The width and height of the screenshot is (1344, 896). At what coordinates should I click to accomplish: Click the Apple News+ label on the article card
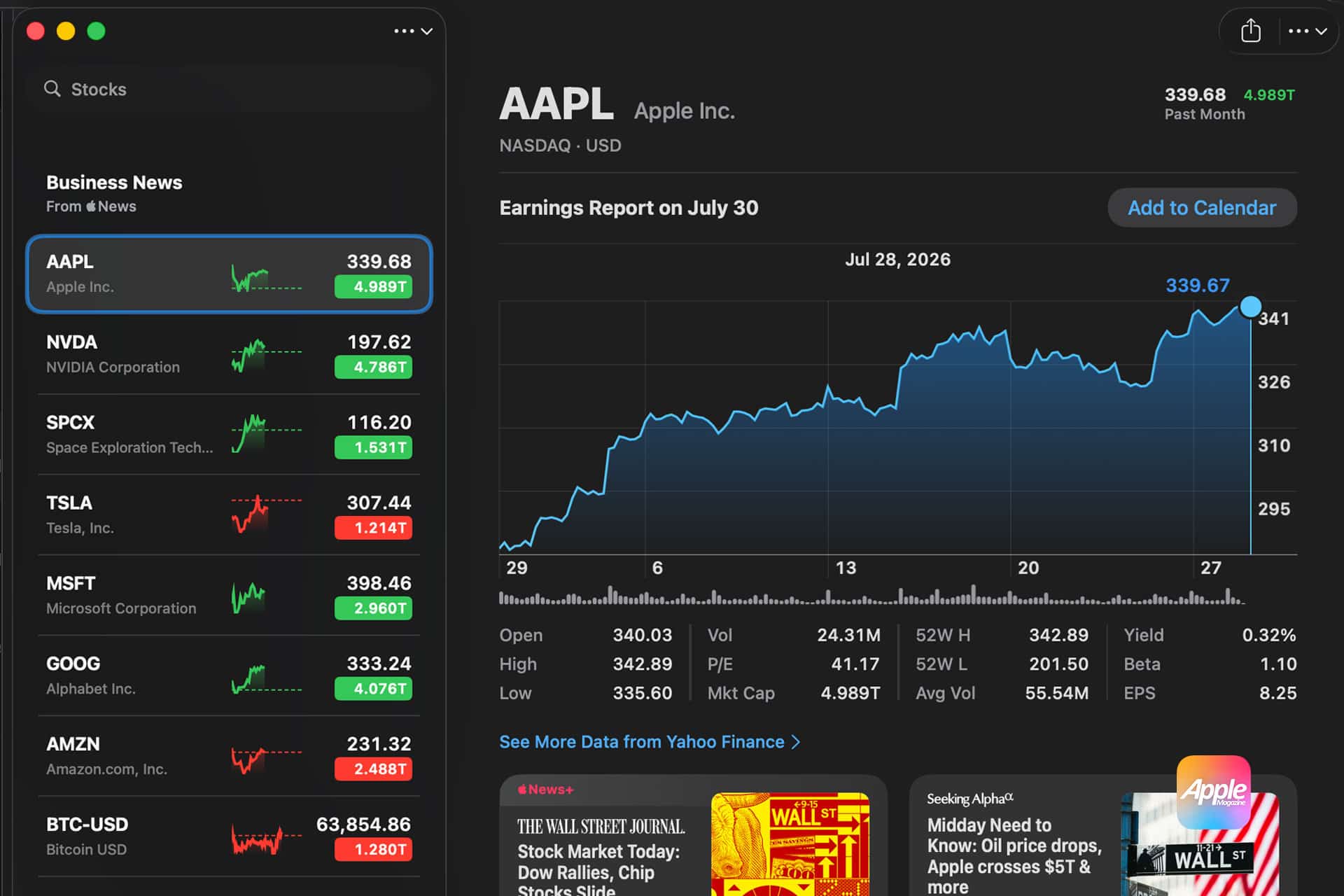[545, 790]
